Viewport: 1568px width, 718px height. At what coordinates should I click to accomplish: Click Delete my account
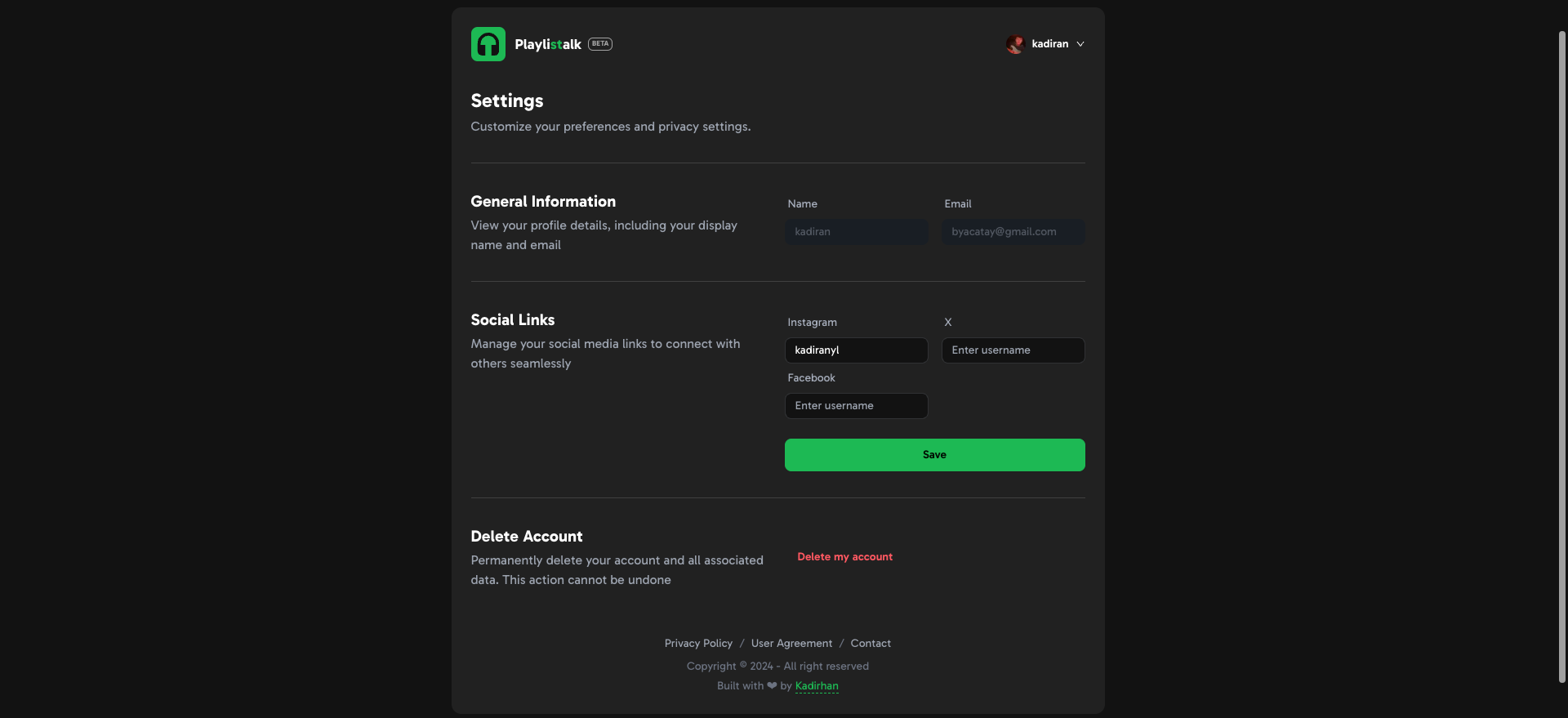click(x=844, y=557)
